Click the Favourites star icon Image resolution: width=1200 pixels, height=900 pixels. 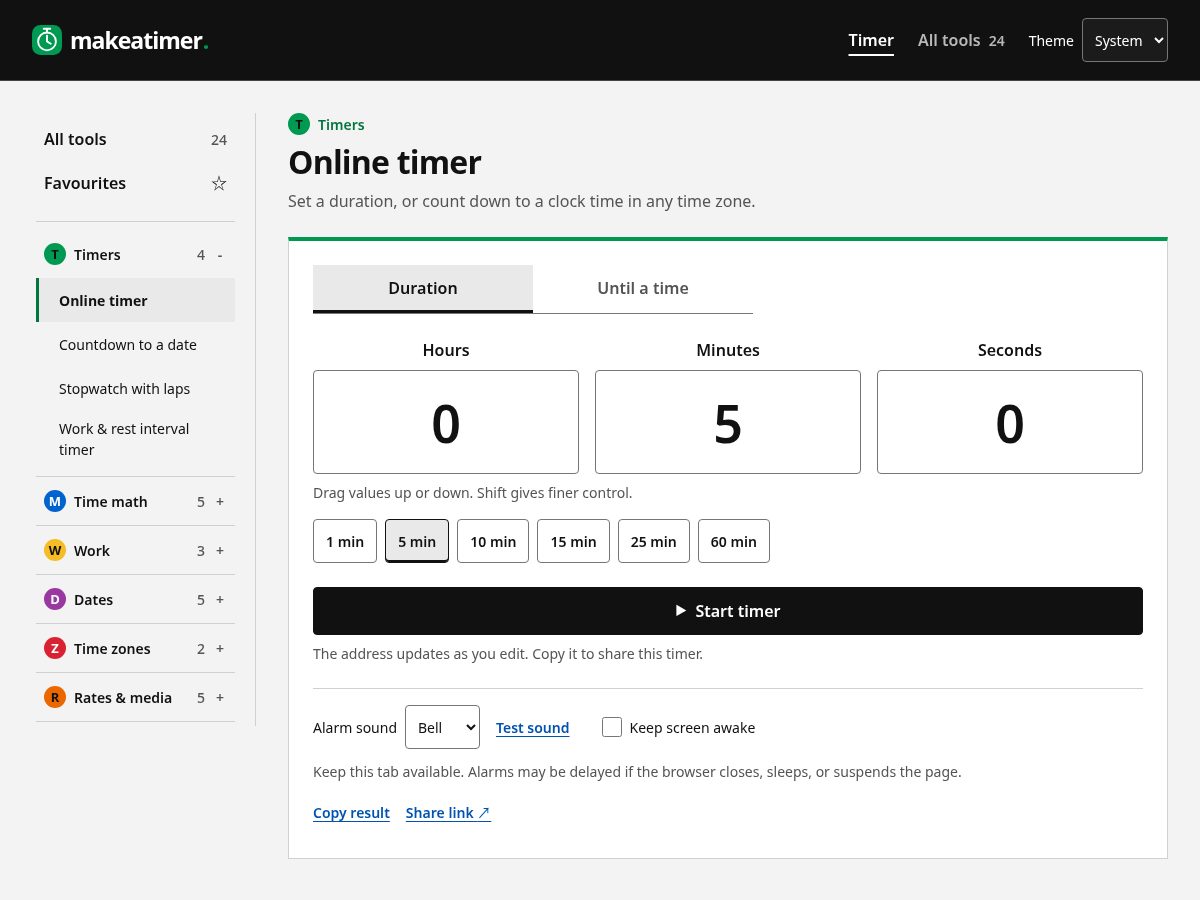tap(219, 183)
